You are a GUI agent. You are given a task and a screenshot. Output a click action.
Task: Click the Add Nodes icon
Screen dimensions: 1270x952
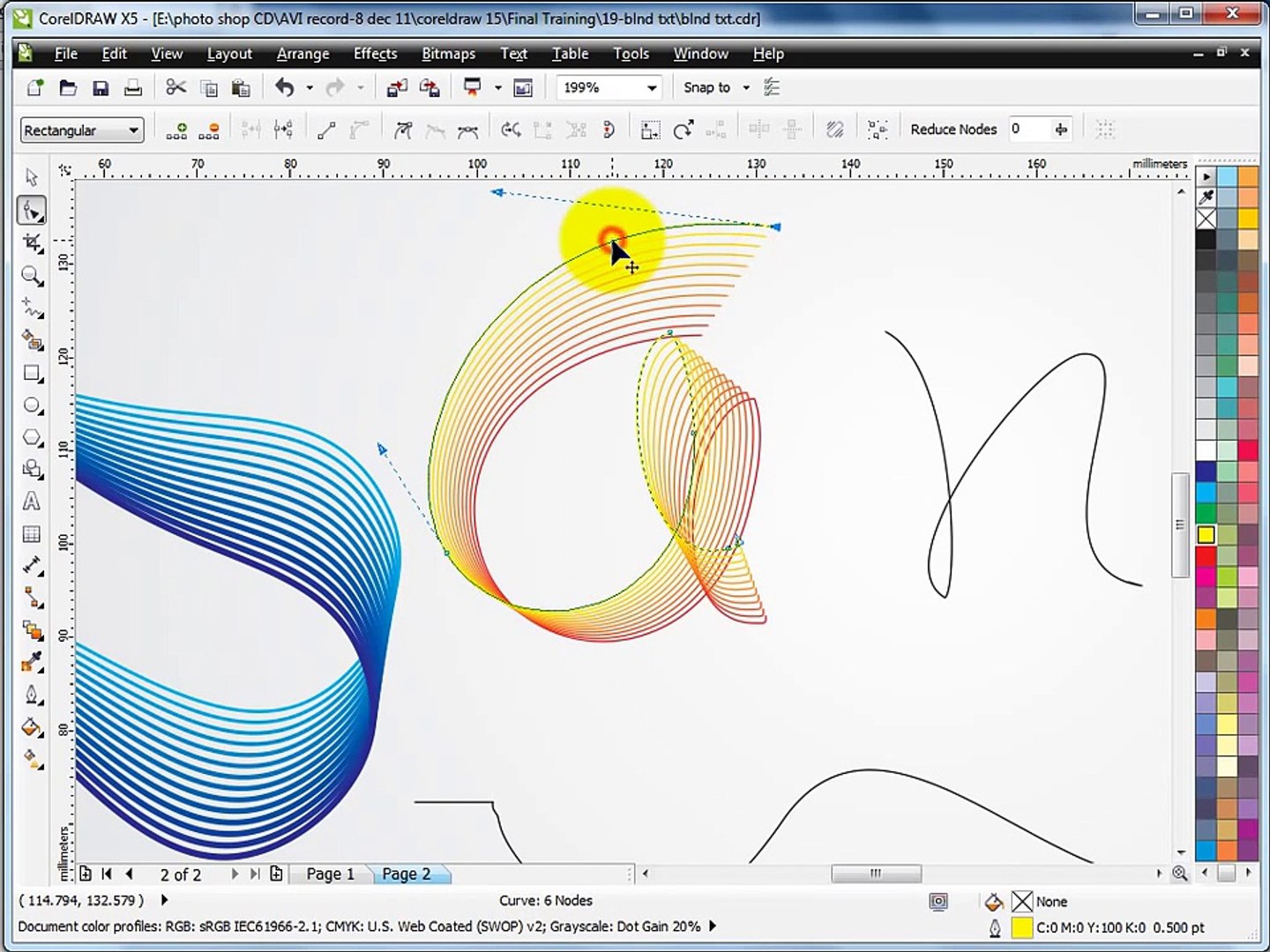click(176, 130)
